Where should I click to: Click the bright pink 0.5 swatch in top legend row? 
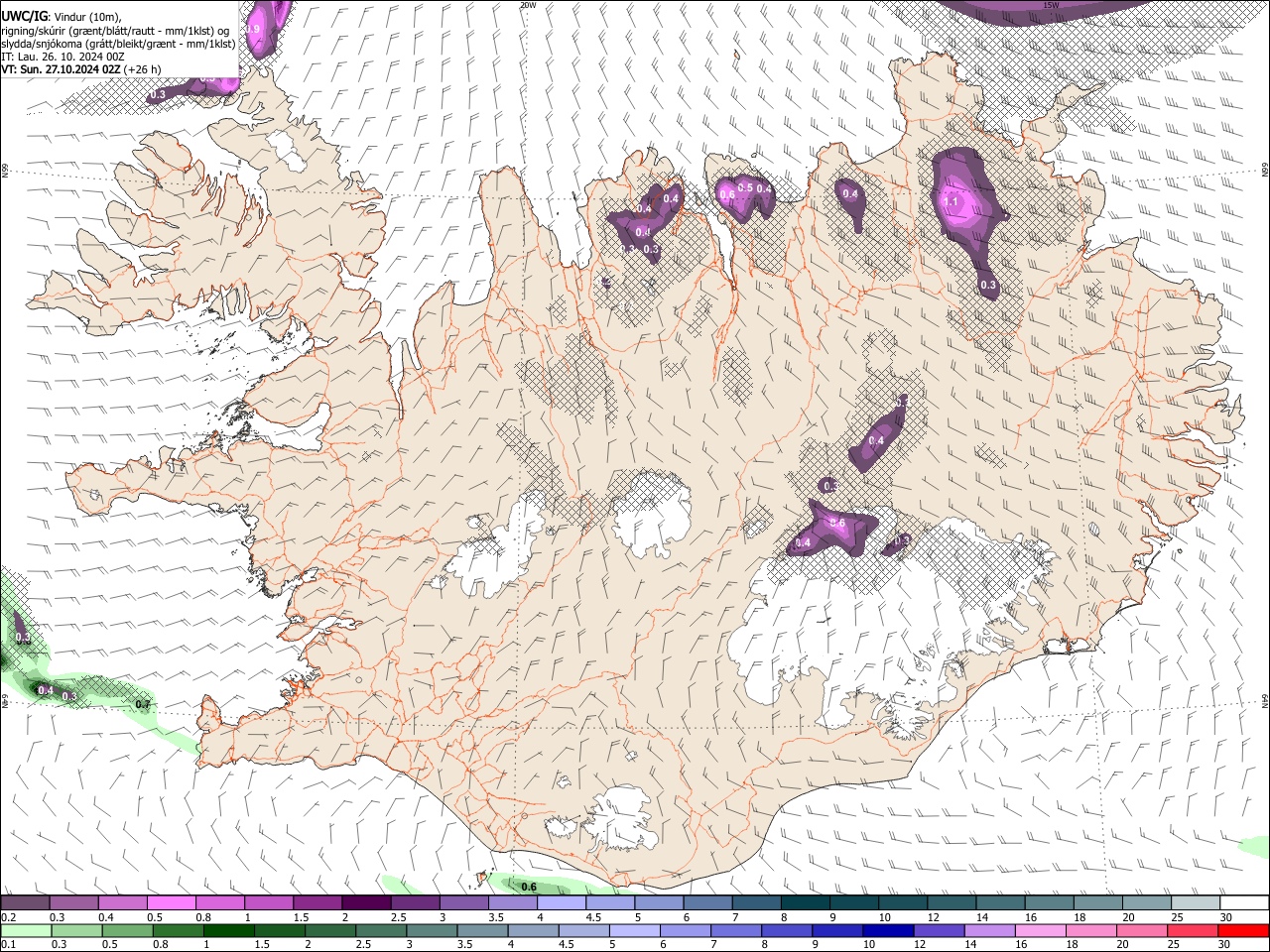click(x=171, y=903)
